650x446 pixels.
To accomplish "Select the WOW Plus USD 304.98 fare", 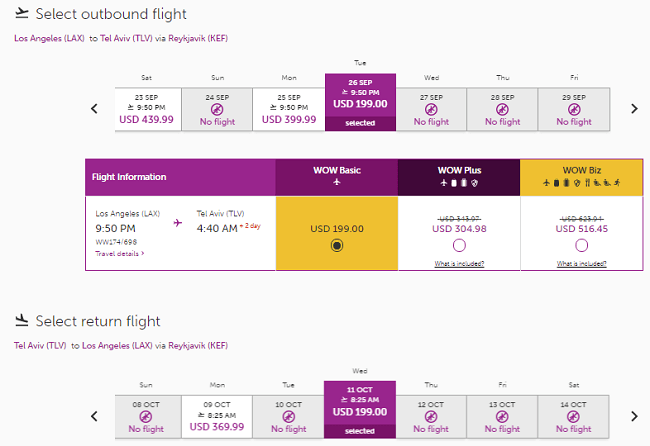I will point(459,246).
